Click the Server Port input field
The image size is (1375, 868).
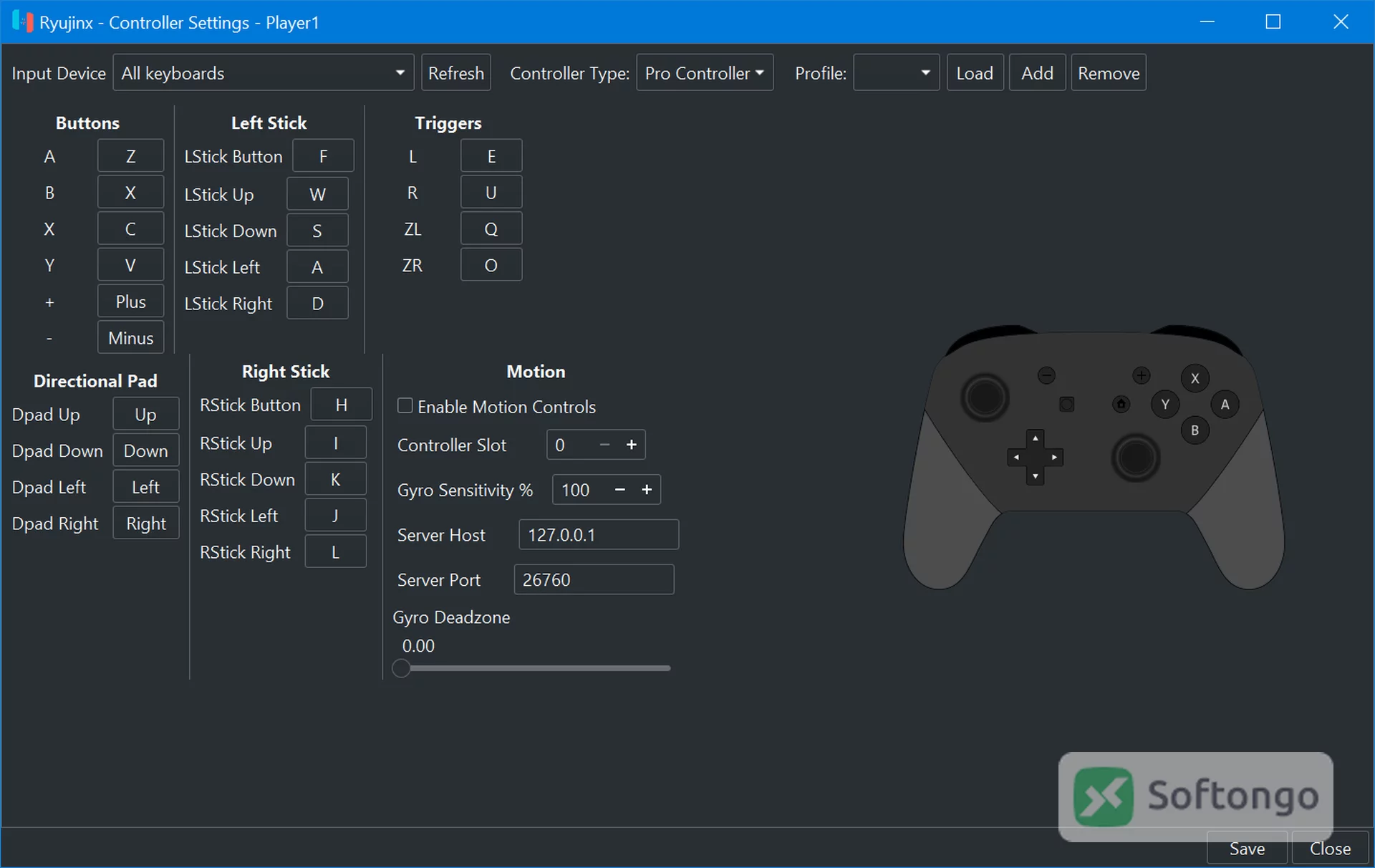pos(594,579)
